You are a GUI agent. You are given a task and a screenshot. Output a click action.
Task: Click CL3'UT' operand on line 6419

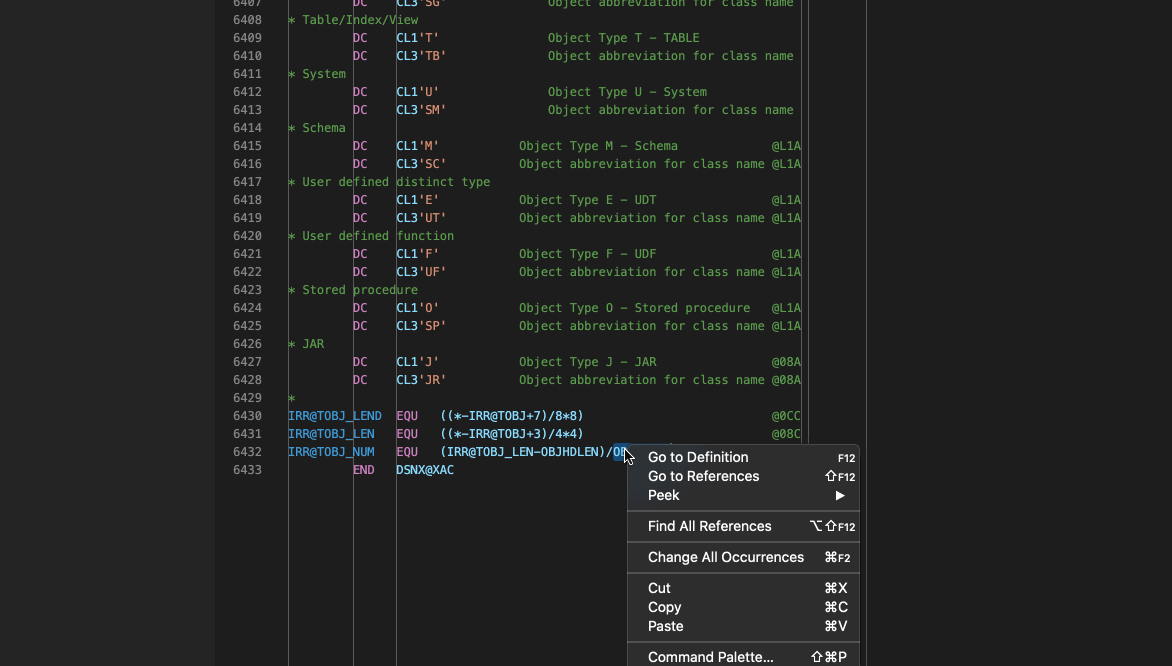(422, 218)
